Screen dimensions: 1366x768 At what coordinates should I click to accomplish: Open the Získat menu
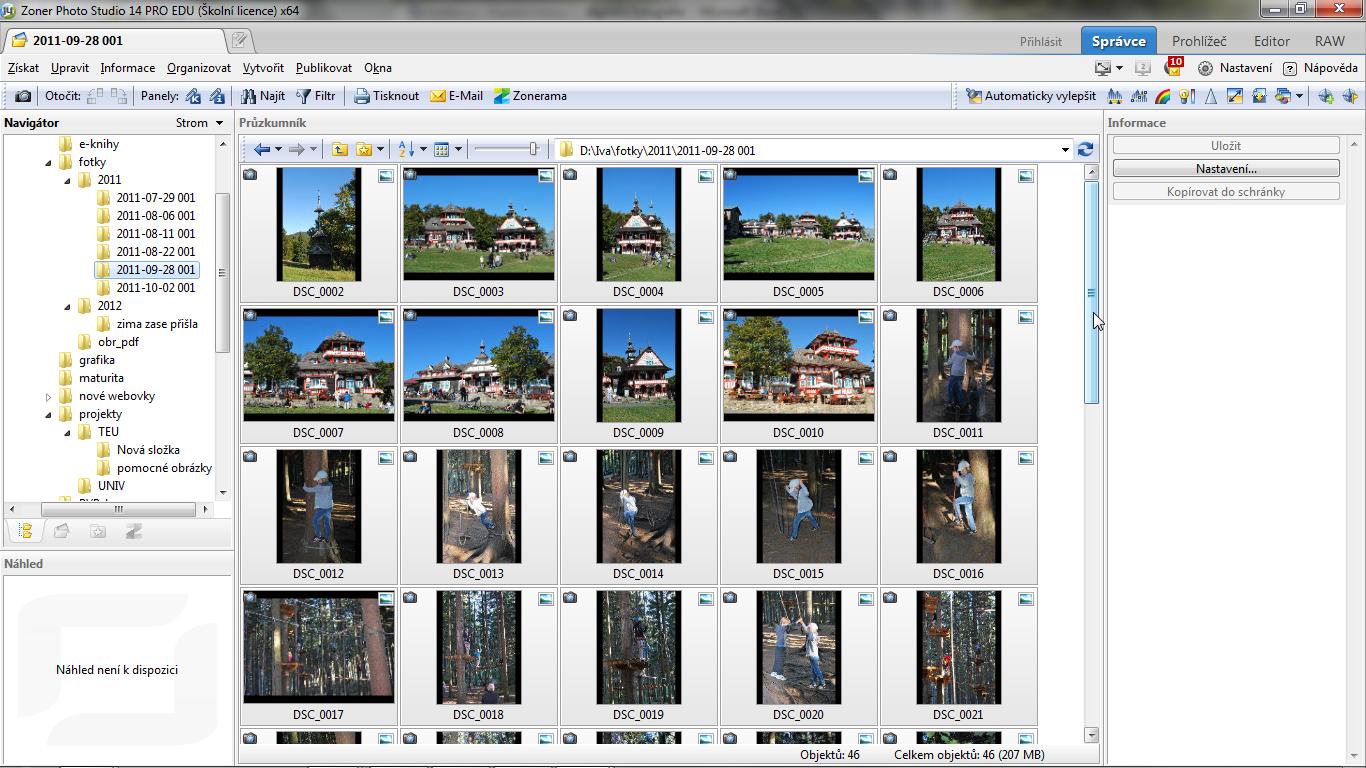point(23,68)
